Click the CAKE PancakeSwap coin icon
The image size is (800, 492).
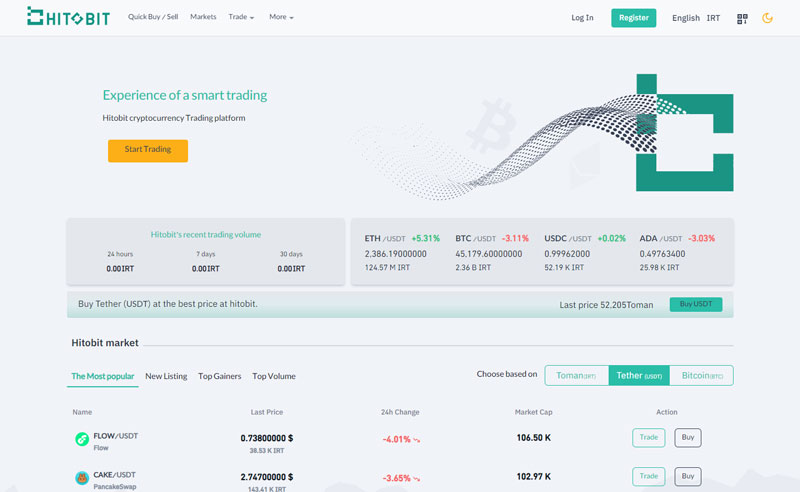tap(82, 478)
